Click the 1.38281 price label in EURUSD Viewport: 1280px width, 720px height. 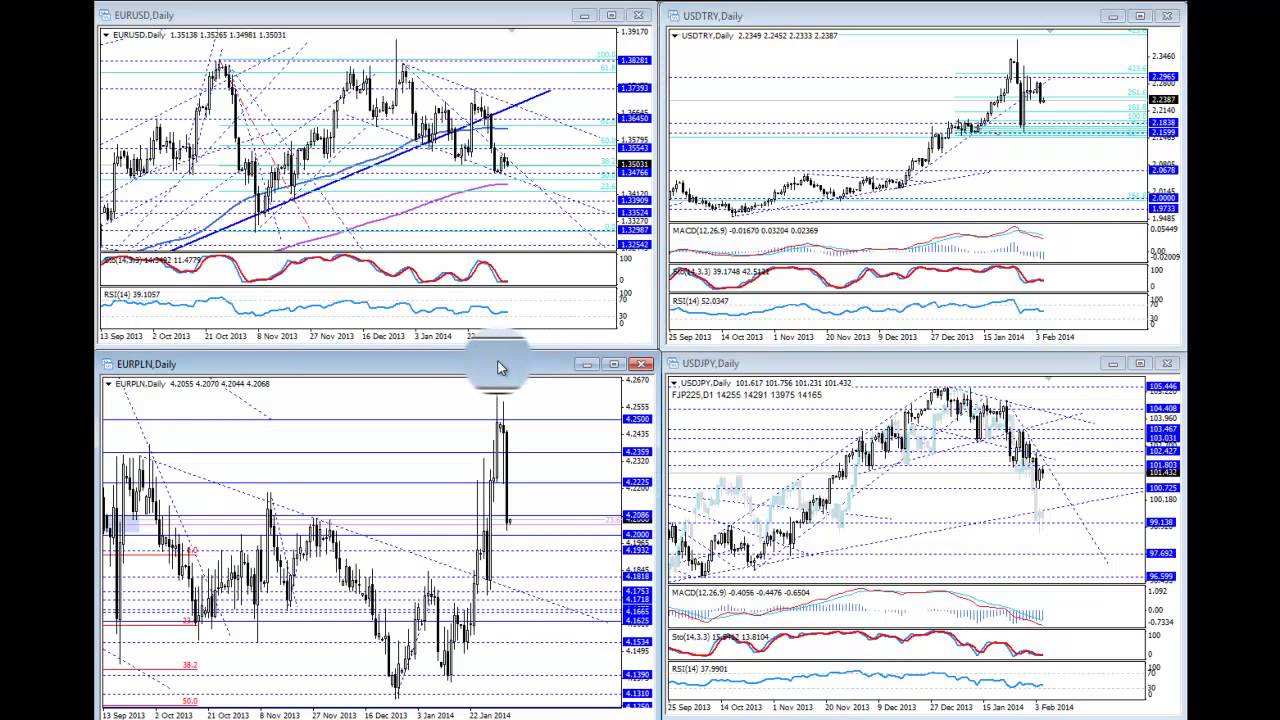(x=635, y=60)
